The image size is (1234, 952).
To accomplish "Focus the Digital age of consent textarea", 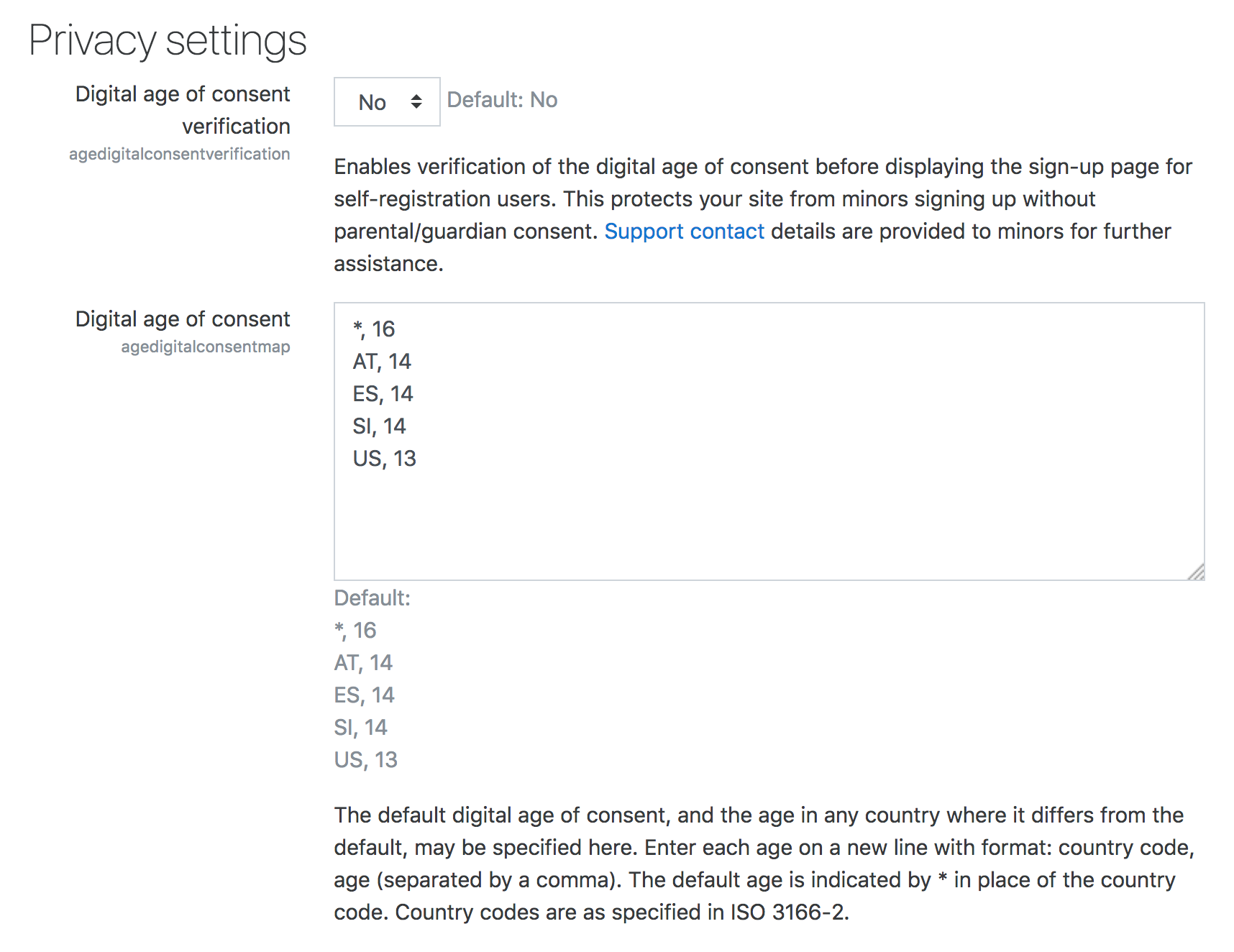I will (x=769, y=441).
